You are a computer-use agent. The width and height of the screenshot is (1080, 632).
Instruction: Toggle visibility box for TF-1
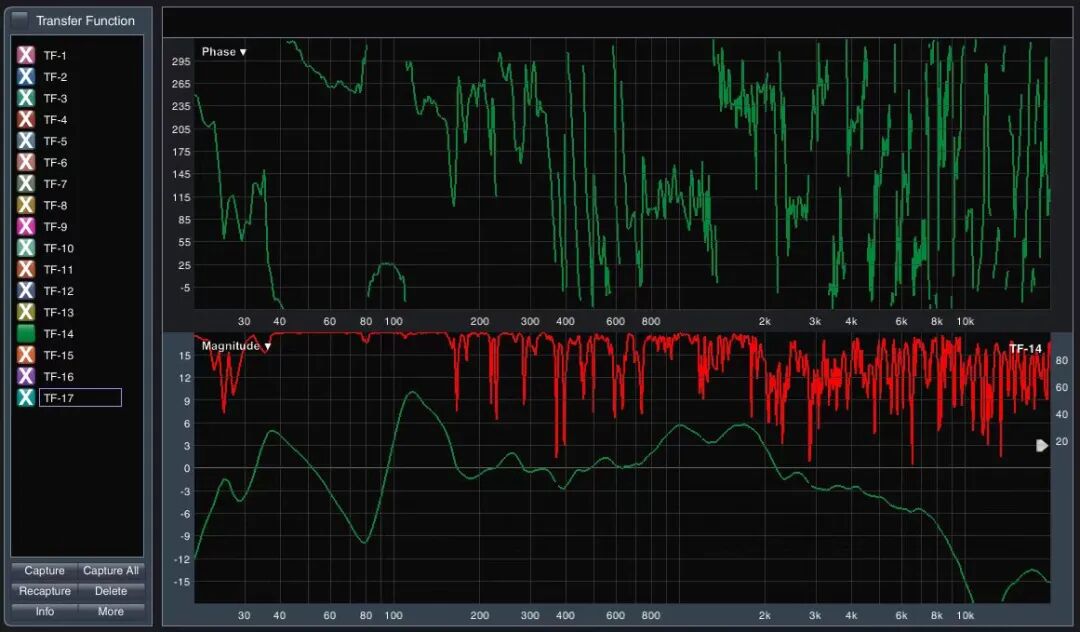(x=25, y=55)
